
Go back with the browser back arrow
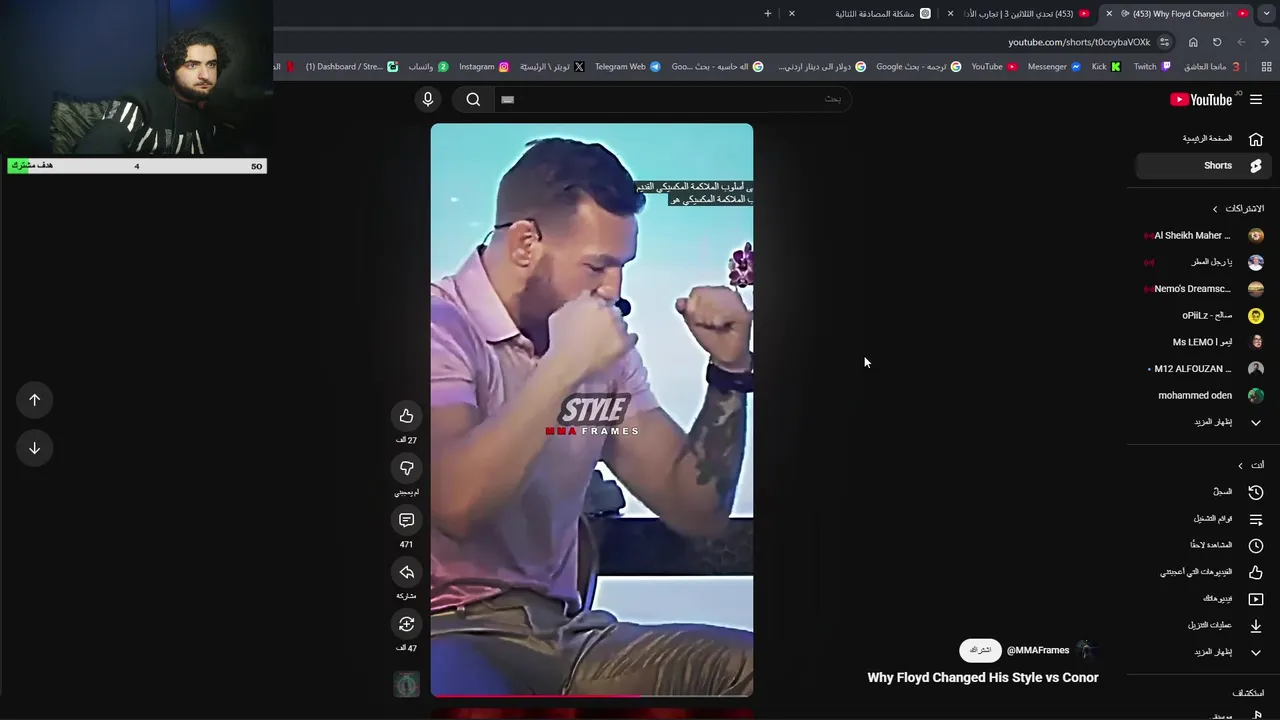pyautogui.click(x=1265, y=42)
